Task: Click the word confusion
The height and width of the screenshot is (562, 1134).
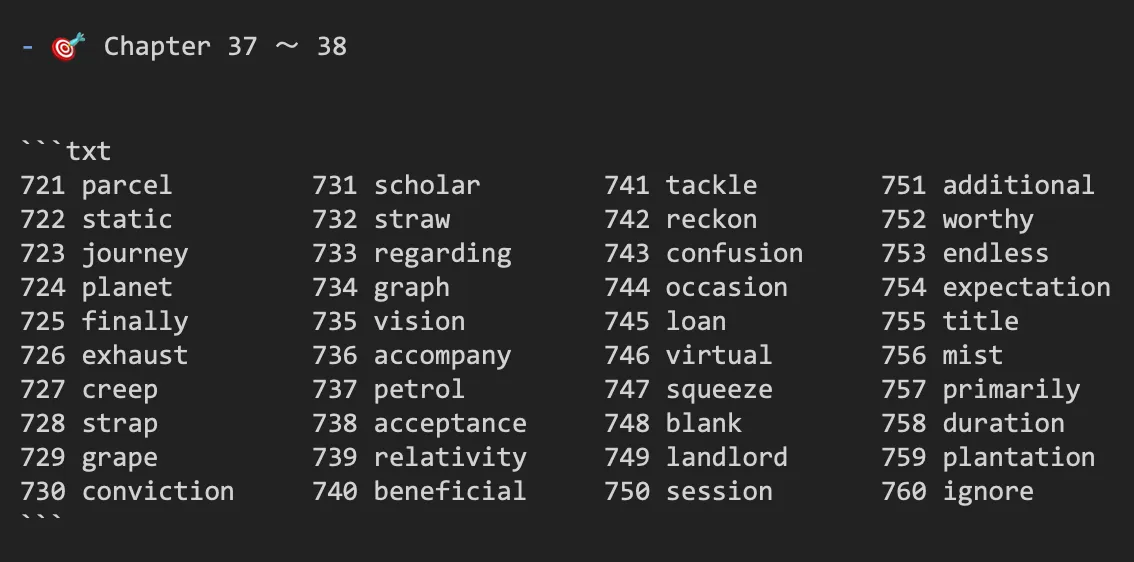Action: (734, 253)
